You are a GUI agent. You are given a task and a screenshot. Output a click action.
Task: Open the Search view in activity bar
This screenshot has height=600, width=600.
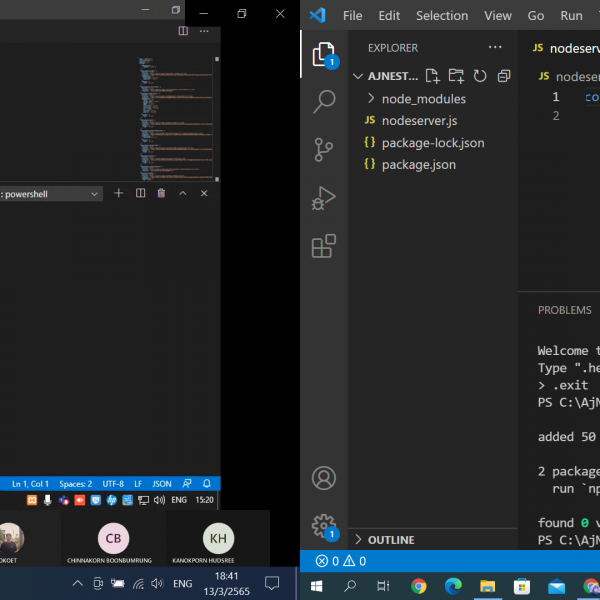coord(324,101)
